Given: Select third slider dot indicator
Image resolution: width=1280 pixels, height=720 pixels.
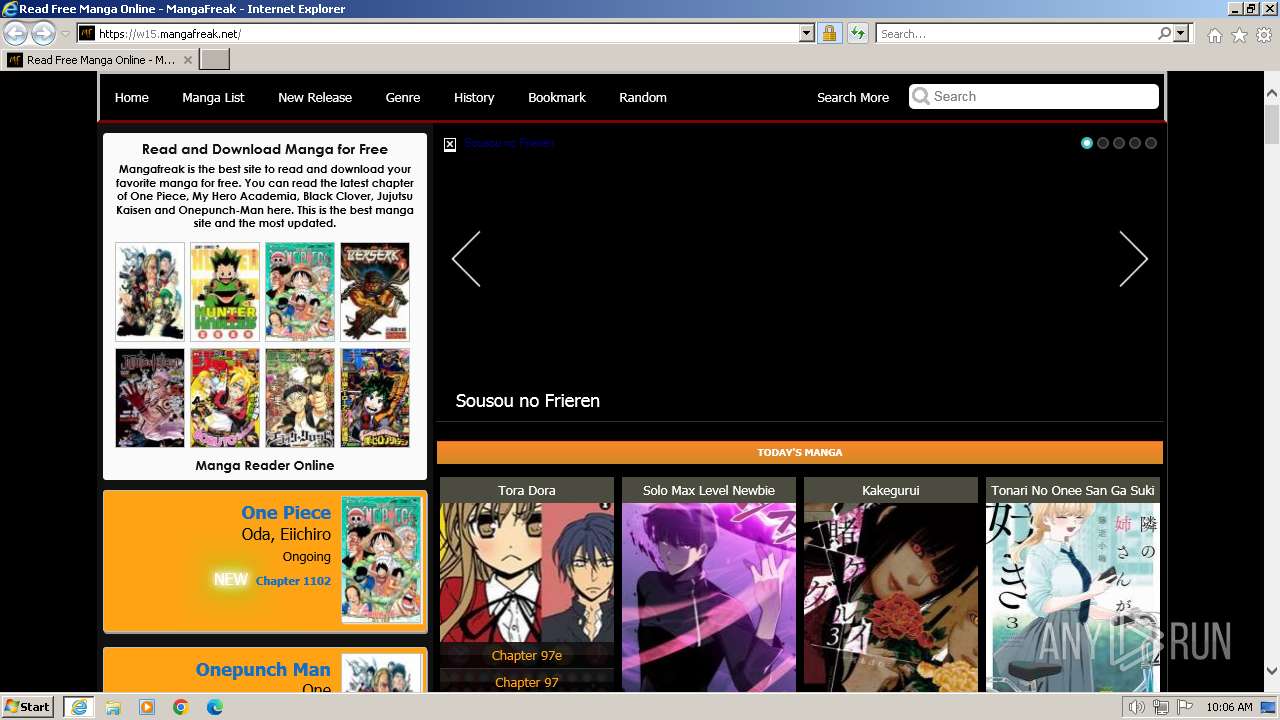Looking at the screenshot, I should [1119, 143].
